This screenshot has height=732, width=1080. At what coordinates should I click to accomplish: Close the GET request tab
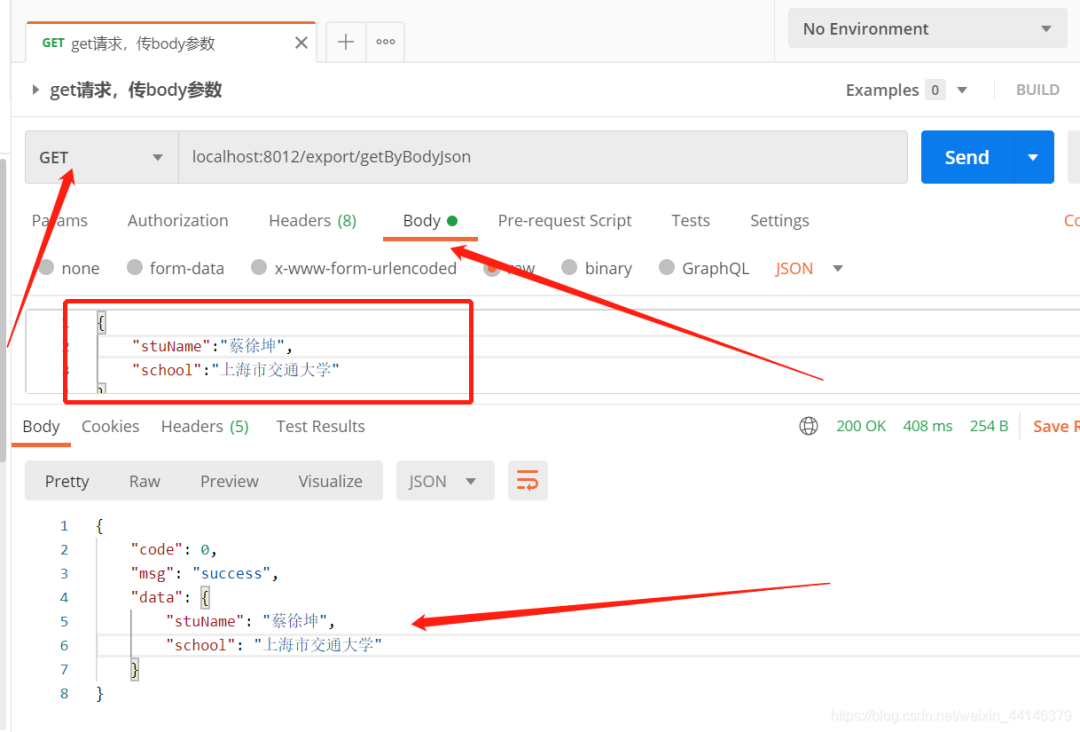(301, 43)
